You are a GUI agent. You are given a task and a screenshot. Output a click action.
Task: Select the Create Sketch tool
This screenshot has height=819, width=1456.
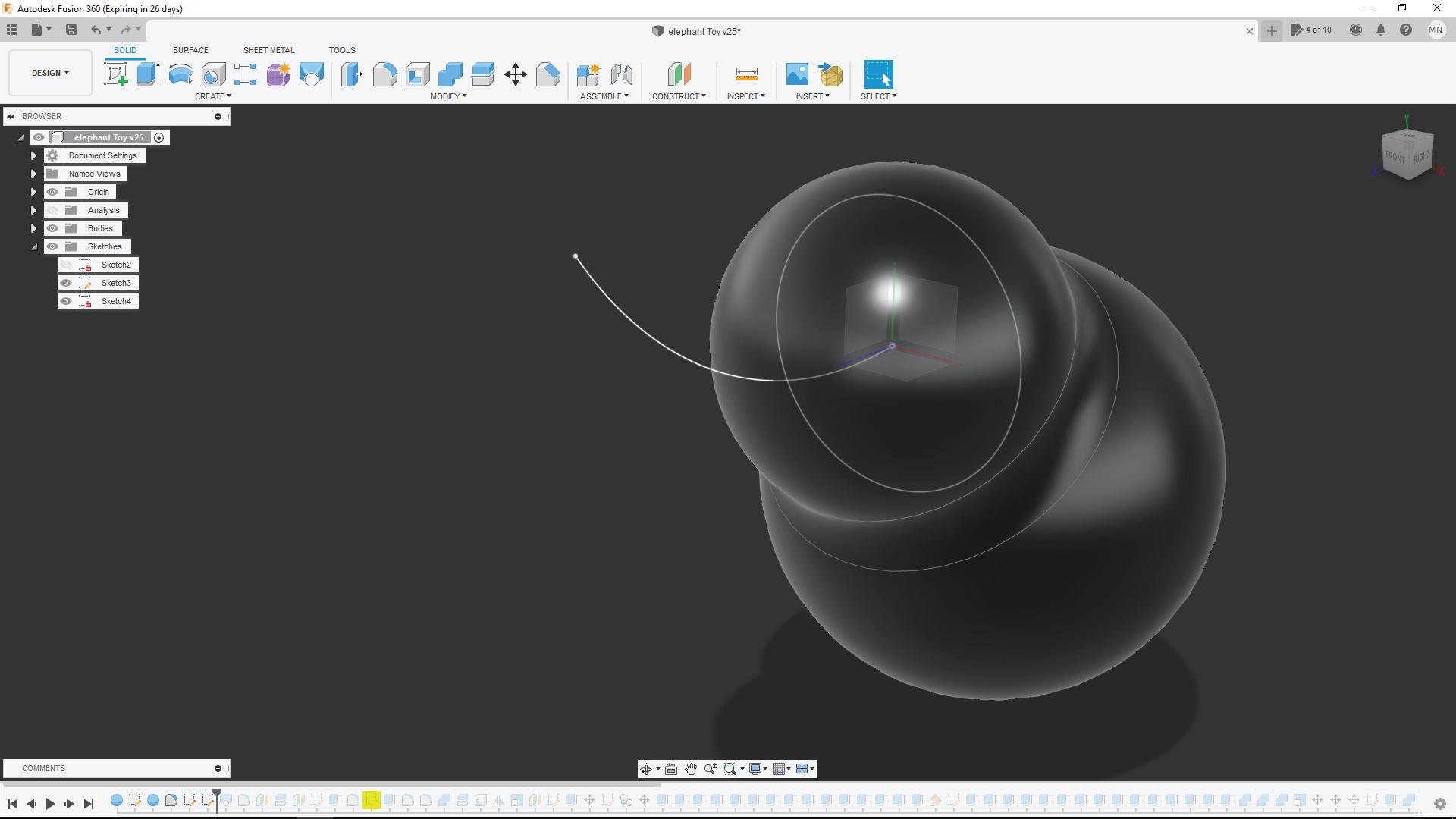(x=115, y=74)
